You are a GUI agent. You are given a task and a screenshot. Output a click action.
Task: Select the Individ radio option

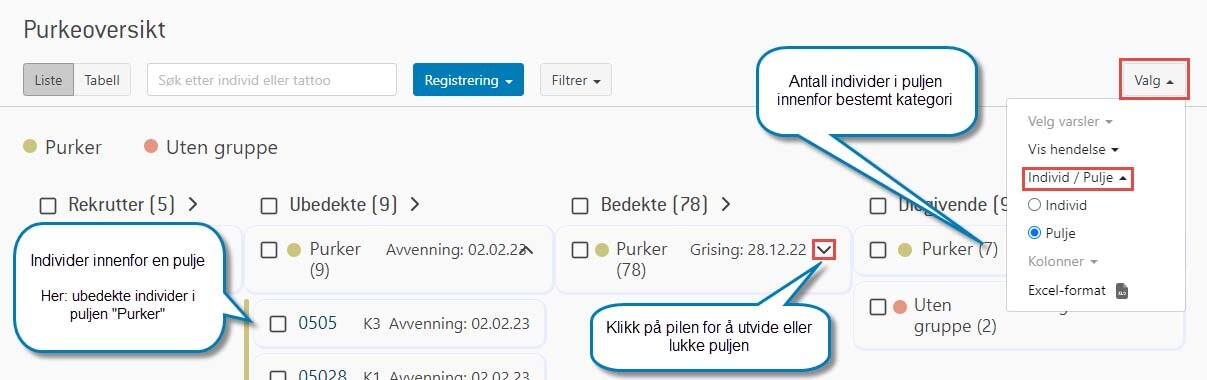tap(1035, 205)
